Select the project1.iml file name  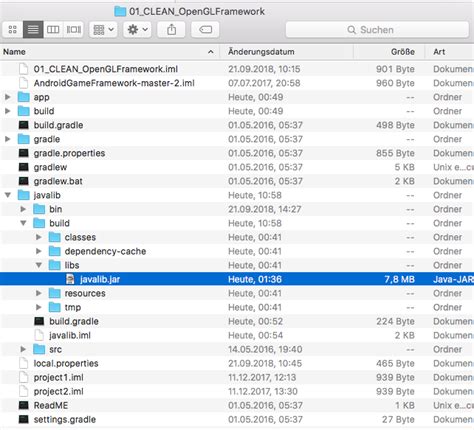point(58,377)
